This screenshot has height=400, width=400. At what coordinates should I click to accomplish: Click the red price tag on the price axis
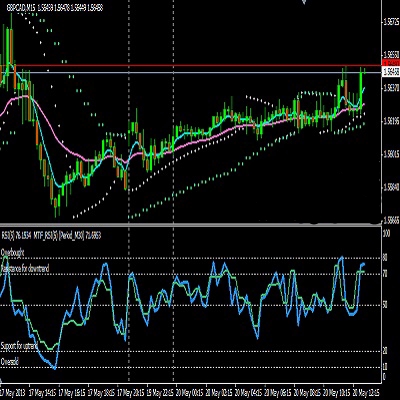(391, 63)
